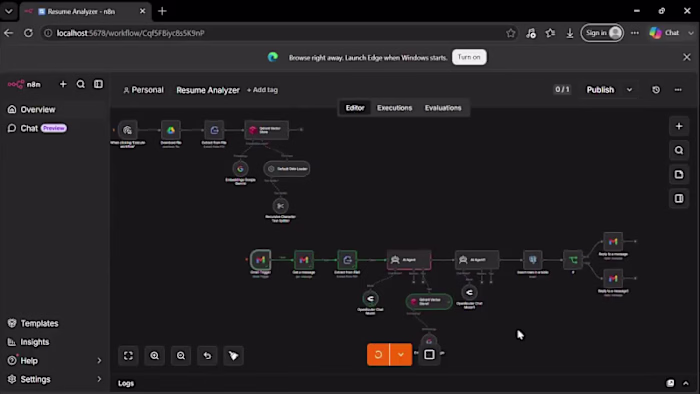Select the Gmail 'Get a message' node
700x394 pixels.
click(x=304, y=260)
